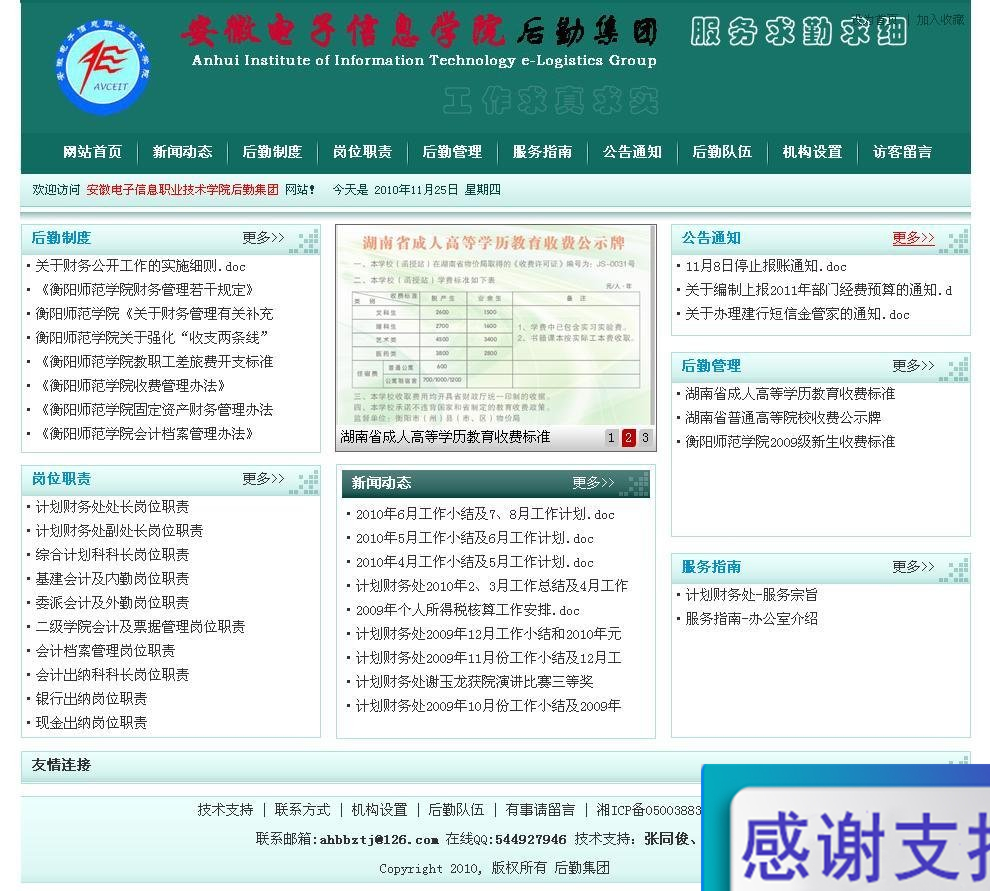Open 关于办理建行短信金管家的通知.doc
The image size is (990, 891).
(x=797, y=314)
